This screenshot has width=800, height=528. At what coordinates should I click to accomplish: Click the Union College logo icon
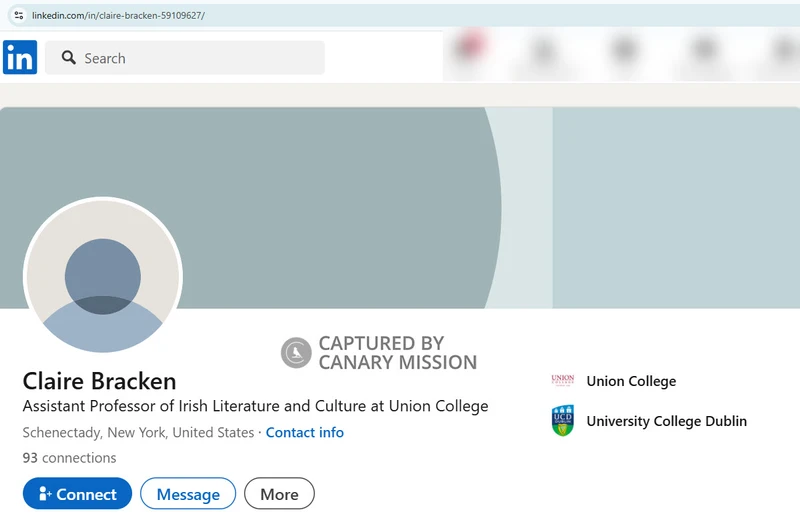(x=563, y=381)
